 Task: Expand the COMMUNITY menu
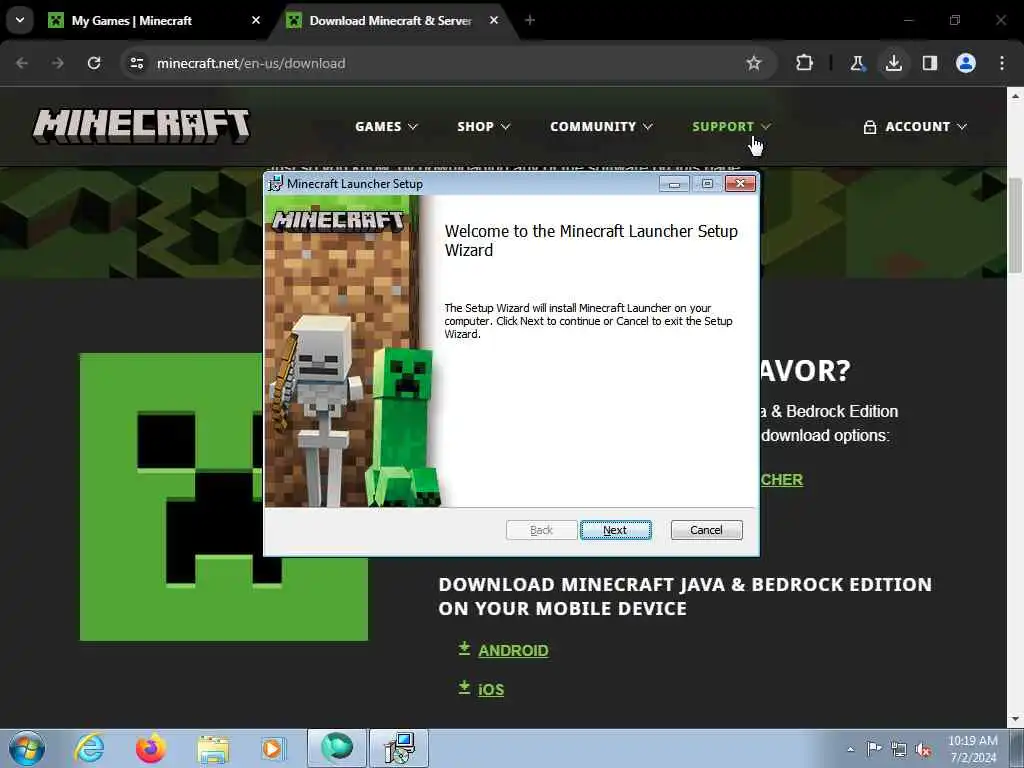tap(601, 127)
